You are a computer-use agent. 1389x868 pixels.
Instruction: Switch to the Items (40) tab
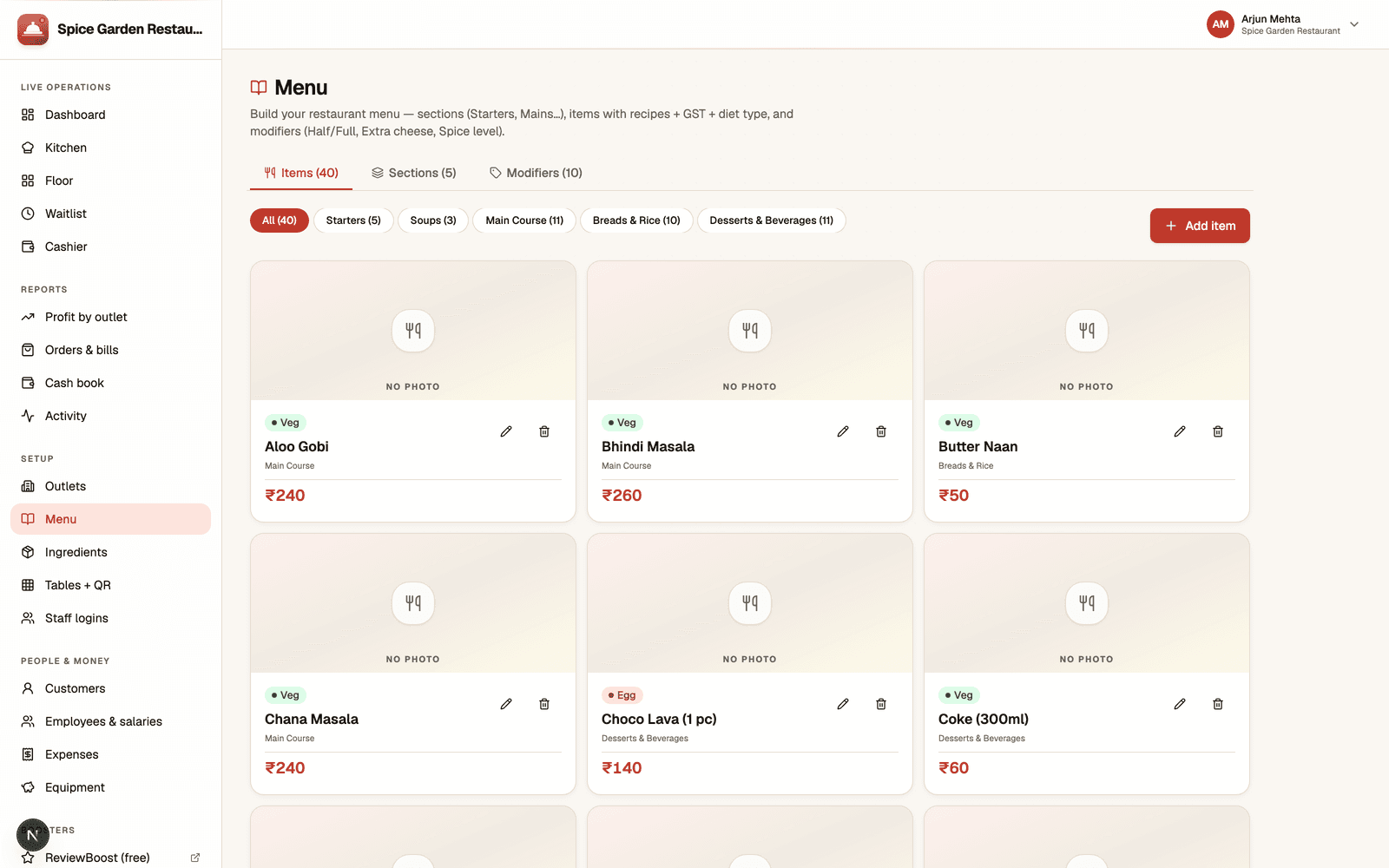coord(301,173)
